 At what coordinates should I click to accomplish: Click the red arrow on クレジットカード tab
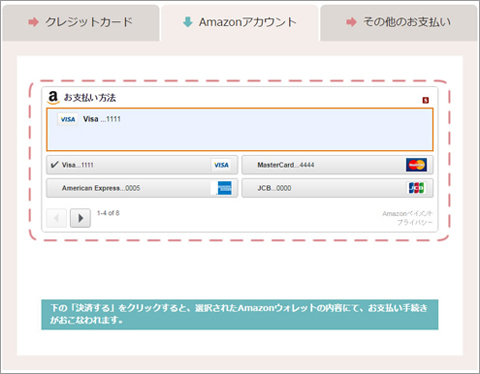(33, 22)
